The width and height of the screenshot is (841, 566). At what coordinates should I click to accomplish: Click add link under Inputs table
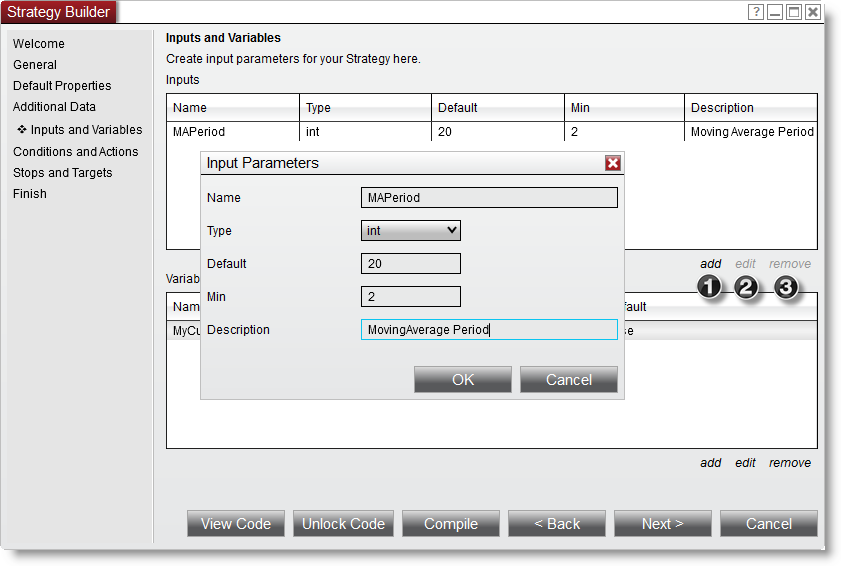[710, 264]
